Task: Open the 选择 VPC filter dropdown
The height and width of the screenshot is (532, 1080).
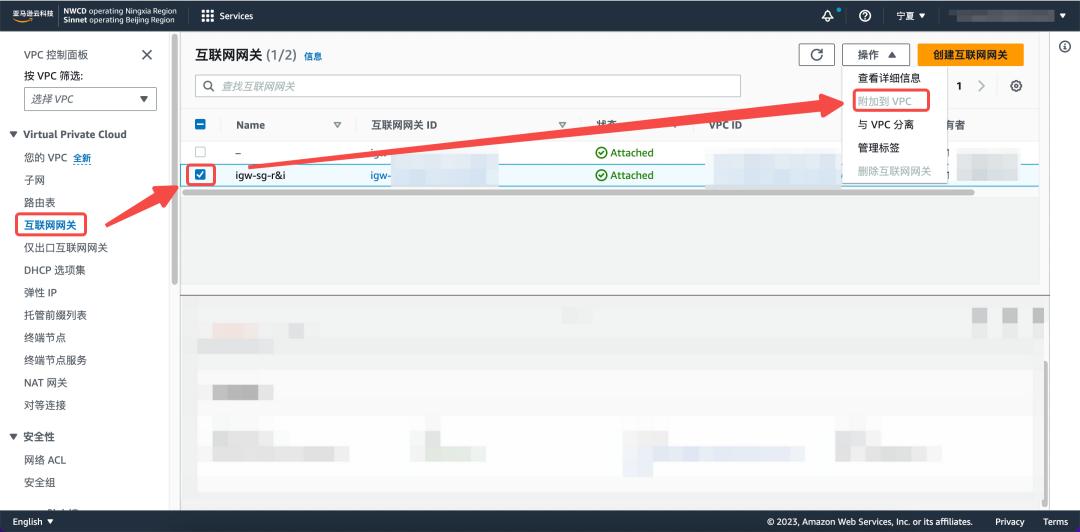Action: tap(90, 99)
